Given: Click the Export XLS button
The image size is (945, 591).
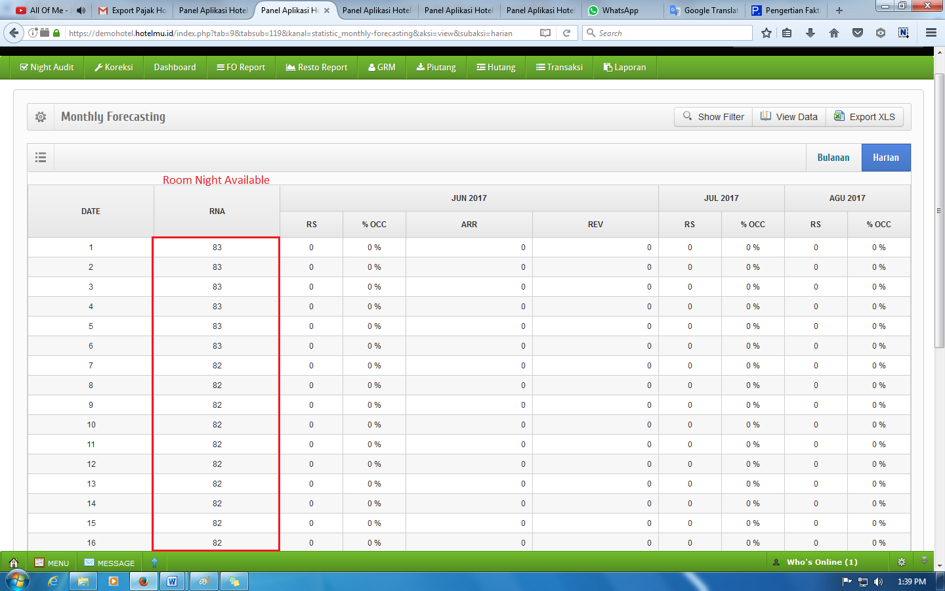Looking at the screenshot, I should click(x=864, y=117).
